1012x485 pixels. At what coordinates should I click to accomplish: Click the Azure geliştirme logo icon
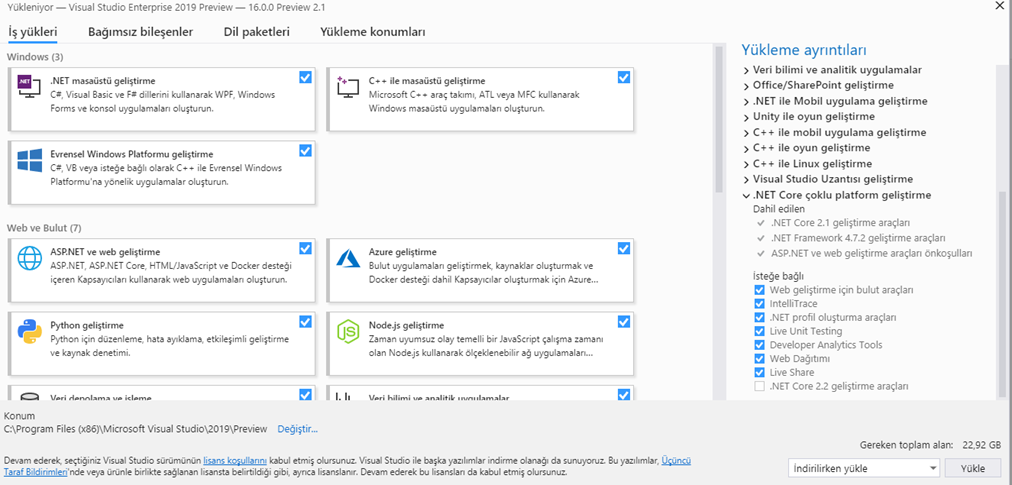pos(348,257)
